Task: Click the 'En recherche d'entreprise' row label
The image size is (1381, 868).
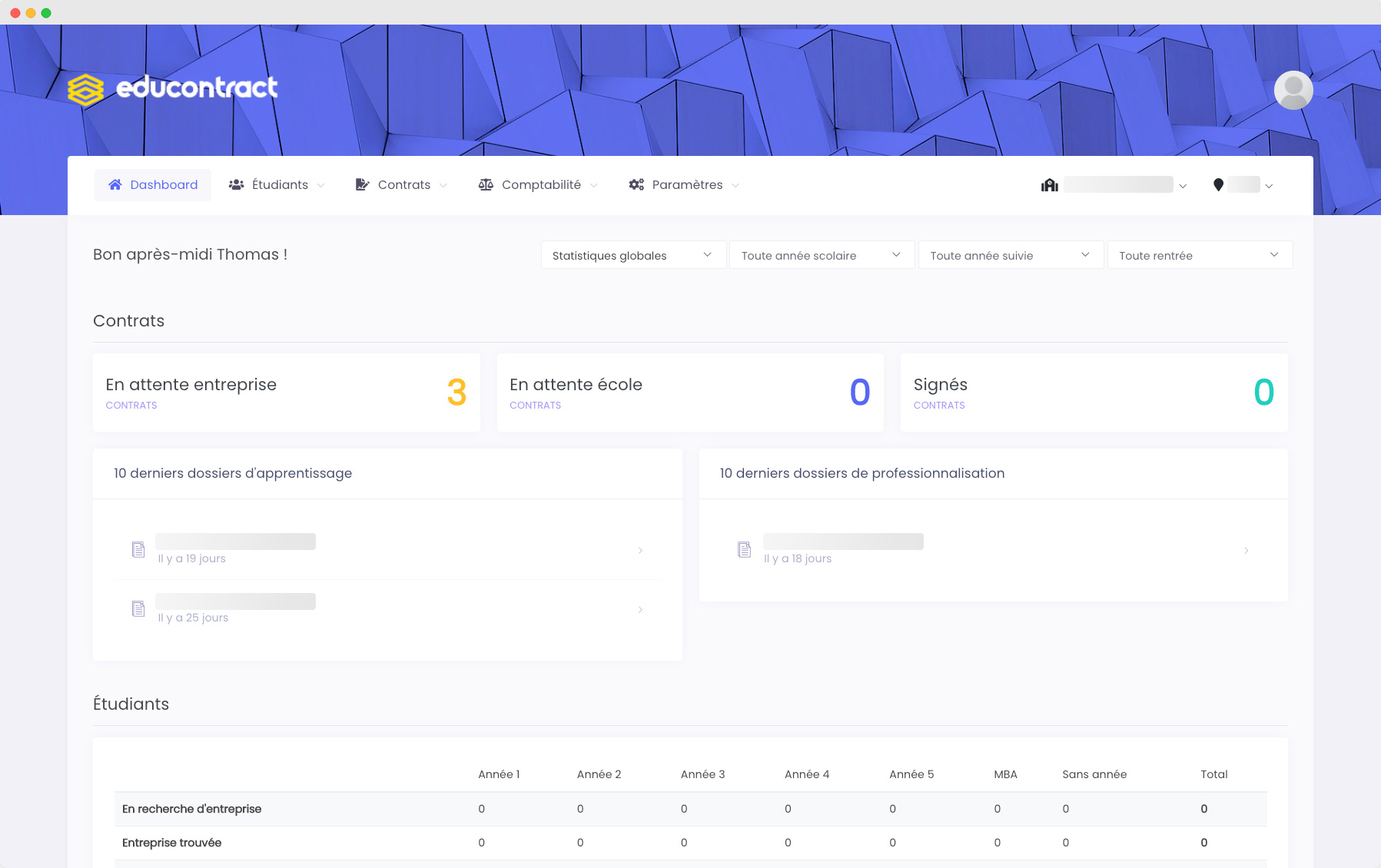Action: [x=191, y=809]
